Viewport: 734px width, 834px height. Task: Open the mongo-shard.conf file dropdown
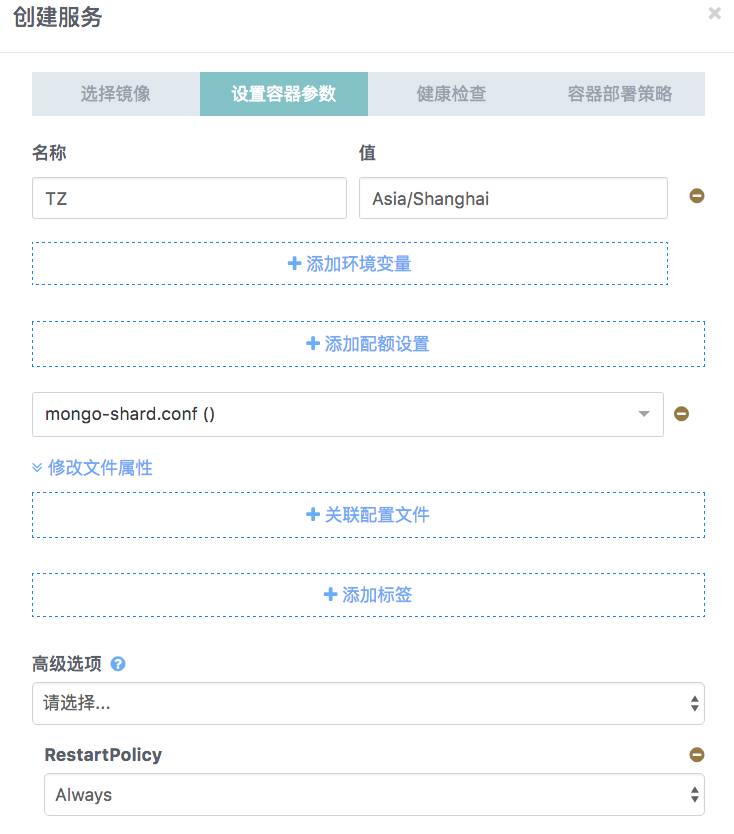tap(644, 413)
